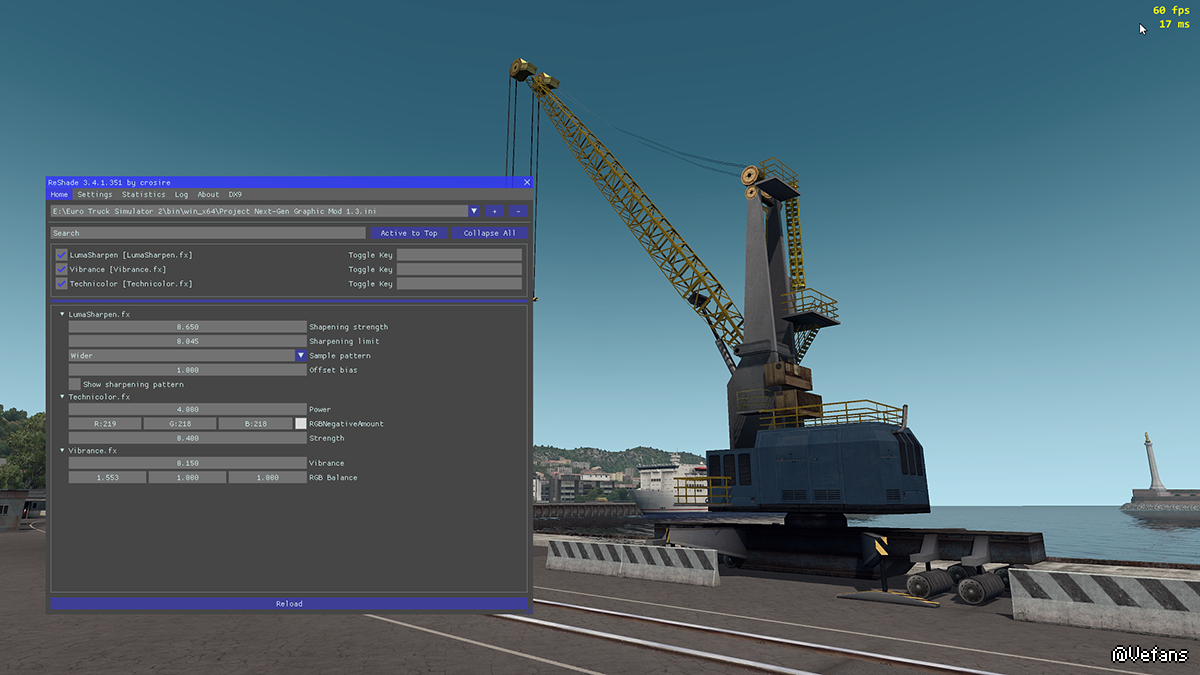Collapse the Vibrance.fx section

(62, 451)
